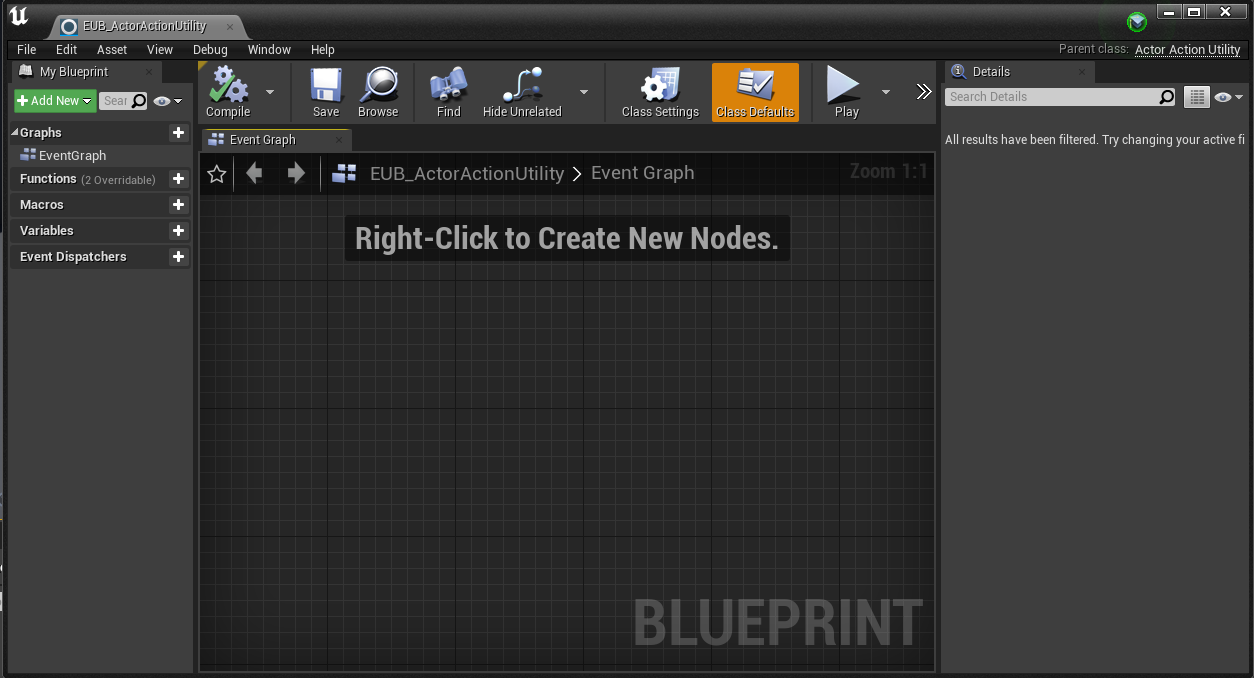The width and height of the screenshot is (1254, 678).
Task: Click the green source control status icon
Action: coord(1137,22)
